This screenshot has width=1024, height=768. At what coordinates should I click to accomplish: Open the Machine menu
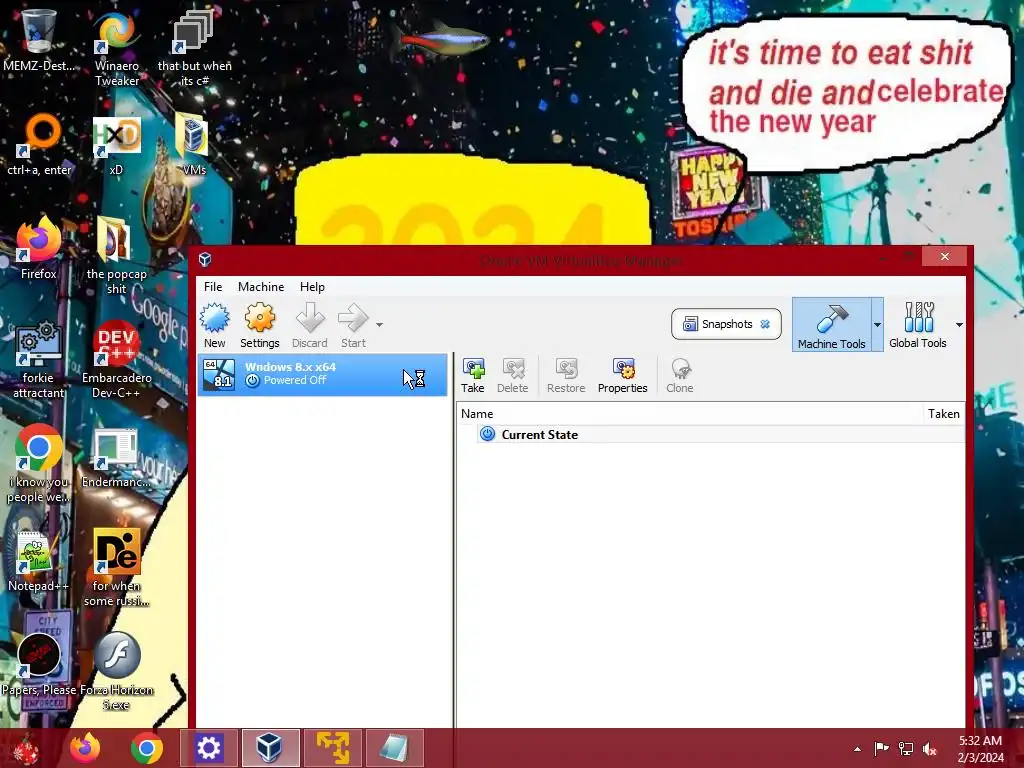pyautogui.click(x=261, y=287)
